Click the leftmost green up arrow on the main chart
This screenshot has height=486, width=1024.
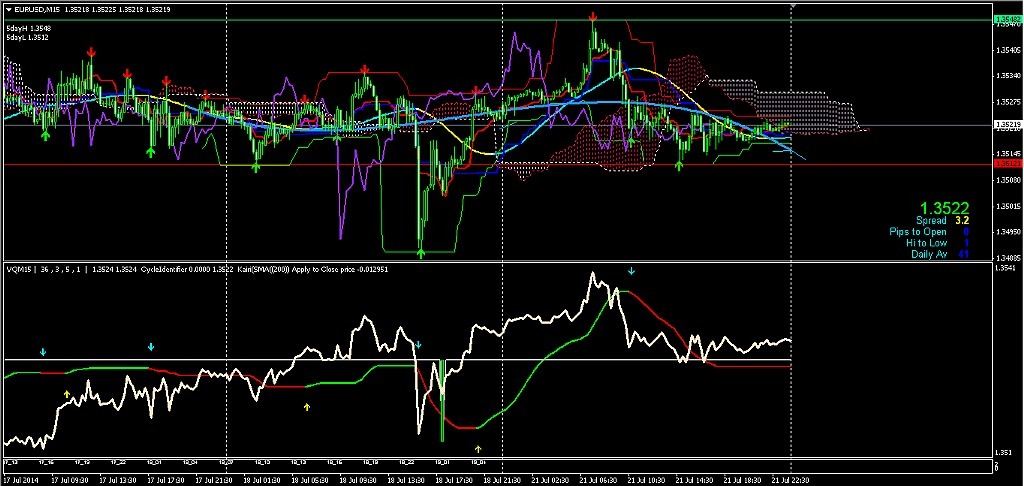tap(45, 135)
